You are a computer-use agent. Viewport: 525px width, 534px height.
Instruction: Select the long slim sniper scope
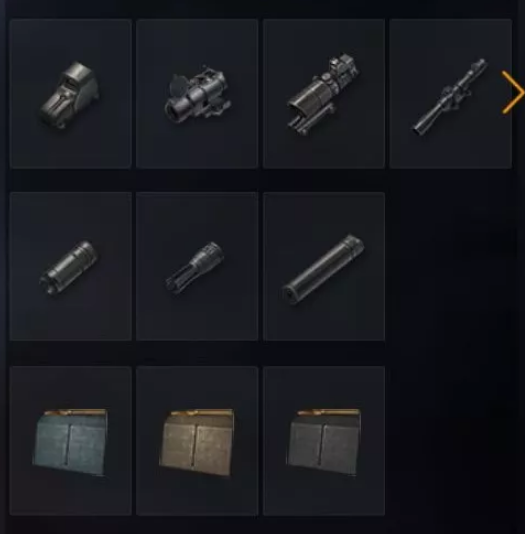pos(450,94)
